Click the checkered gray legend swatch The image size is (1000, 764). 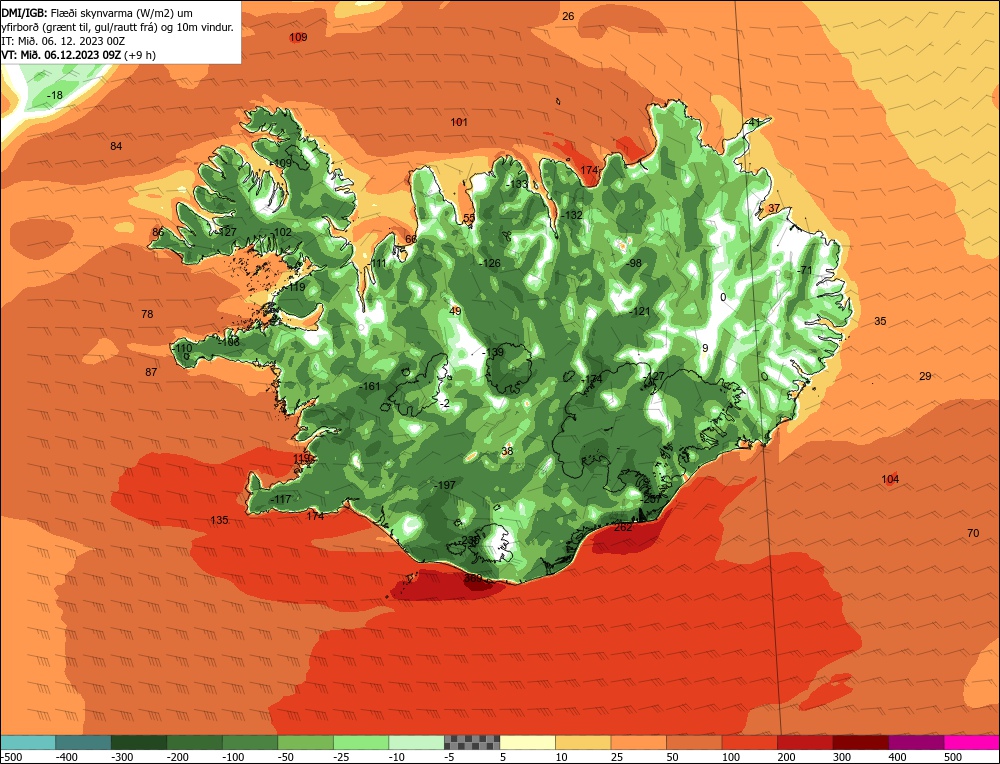(472, 742)
